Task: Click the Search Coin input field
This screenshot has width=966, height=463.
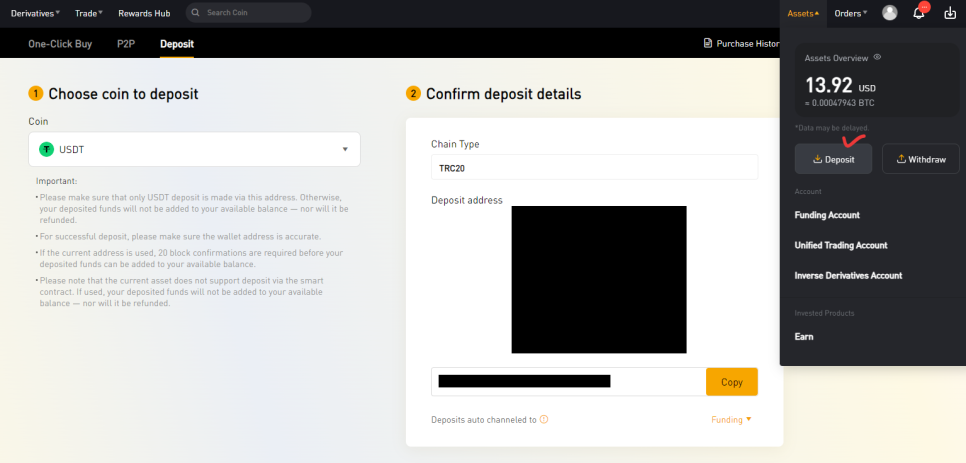Action: (x=248, y=12)
